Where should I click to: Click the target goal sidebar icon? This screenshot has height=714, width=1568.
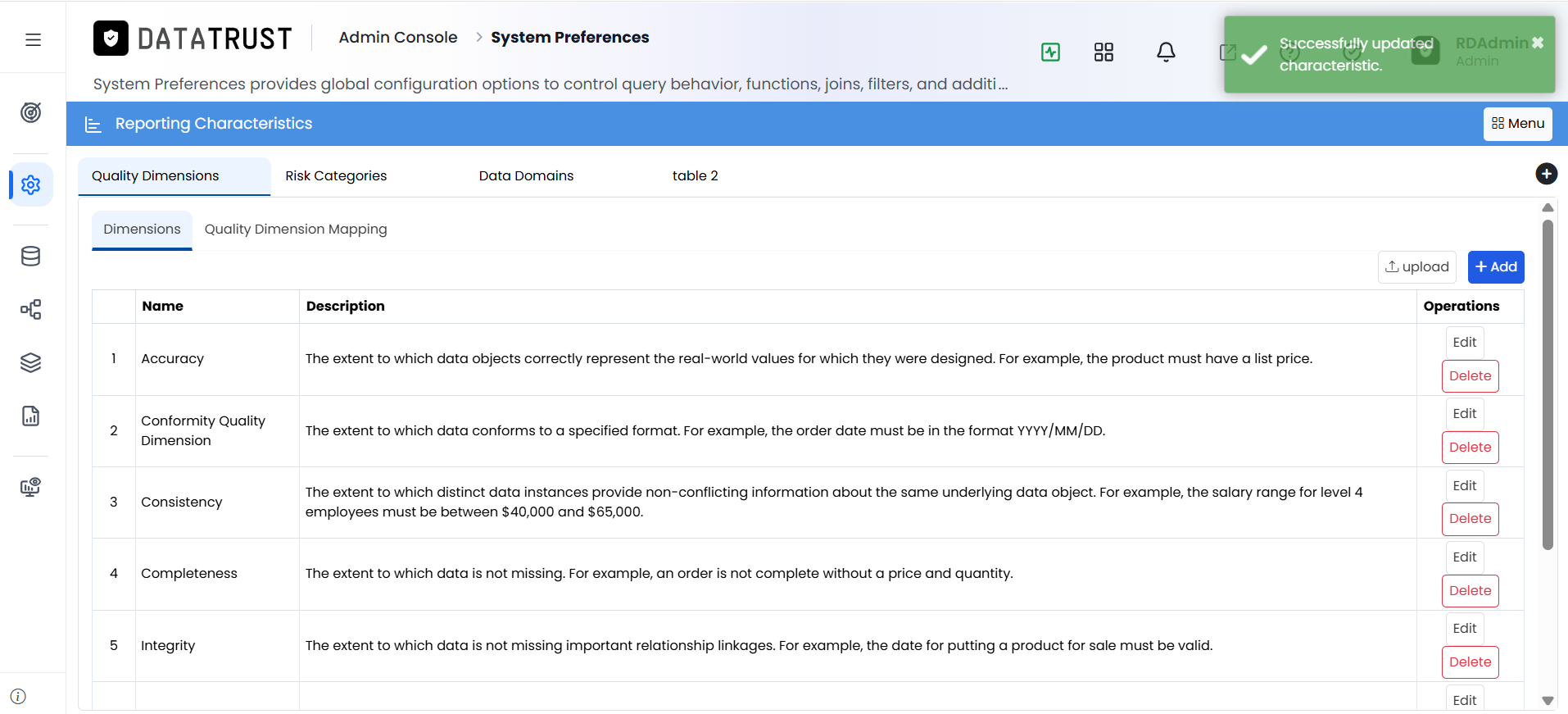point(31,112)
